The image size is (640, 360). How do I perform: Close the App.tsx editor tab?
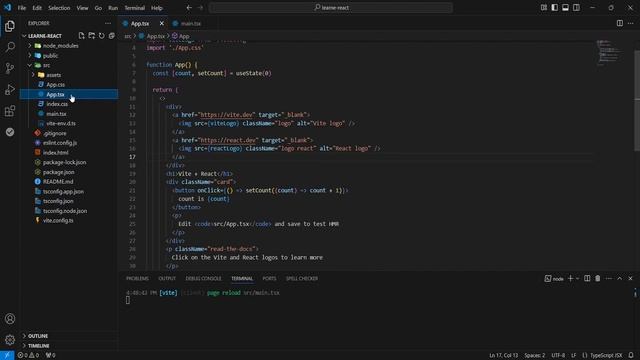[x=162, y=23]
